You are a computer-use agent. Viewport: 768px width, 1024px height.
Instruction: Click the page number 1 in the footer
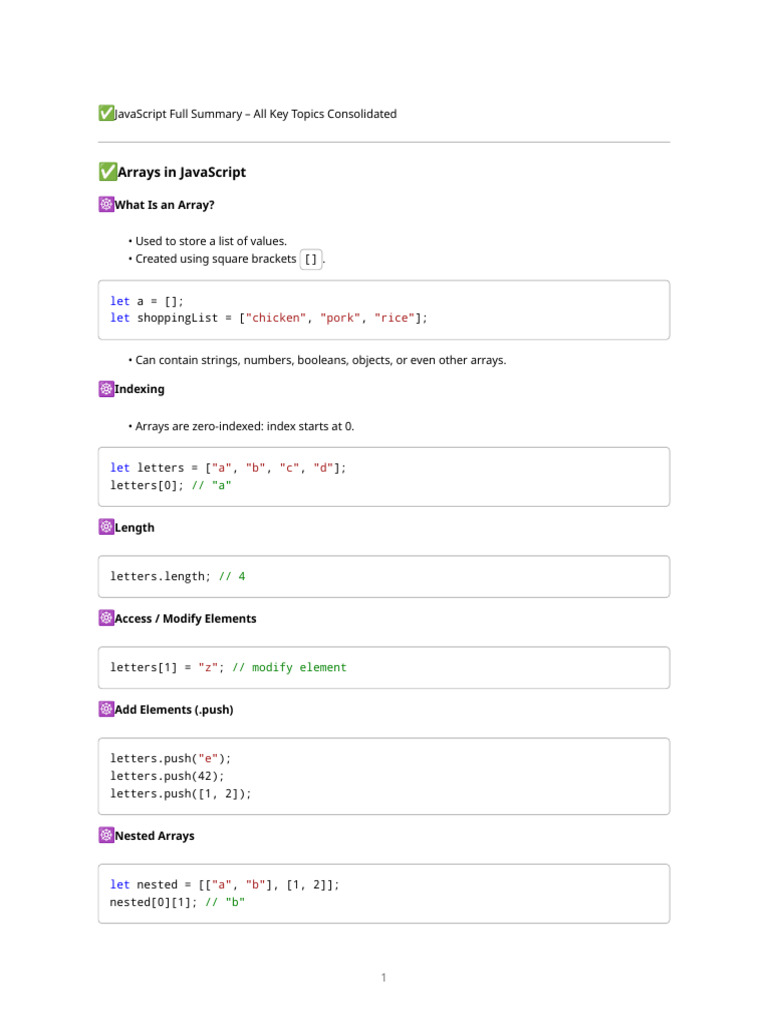click(383, 977)
